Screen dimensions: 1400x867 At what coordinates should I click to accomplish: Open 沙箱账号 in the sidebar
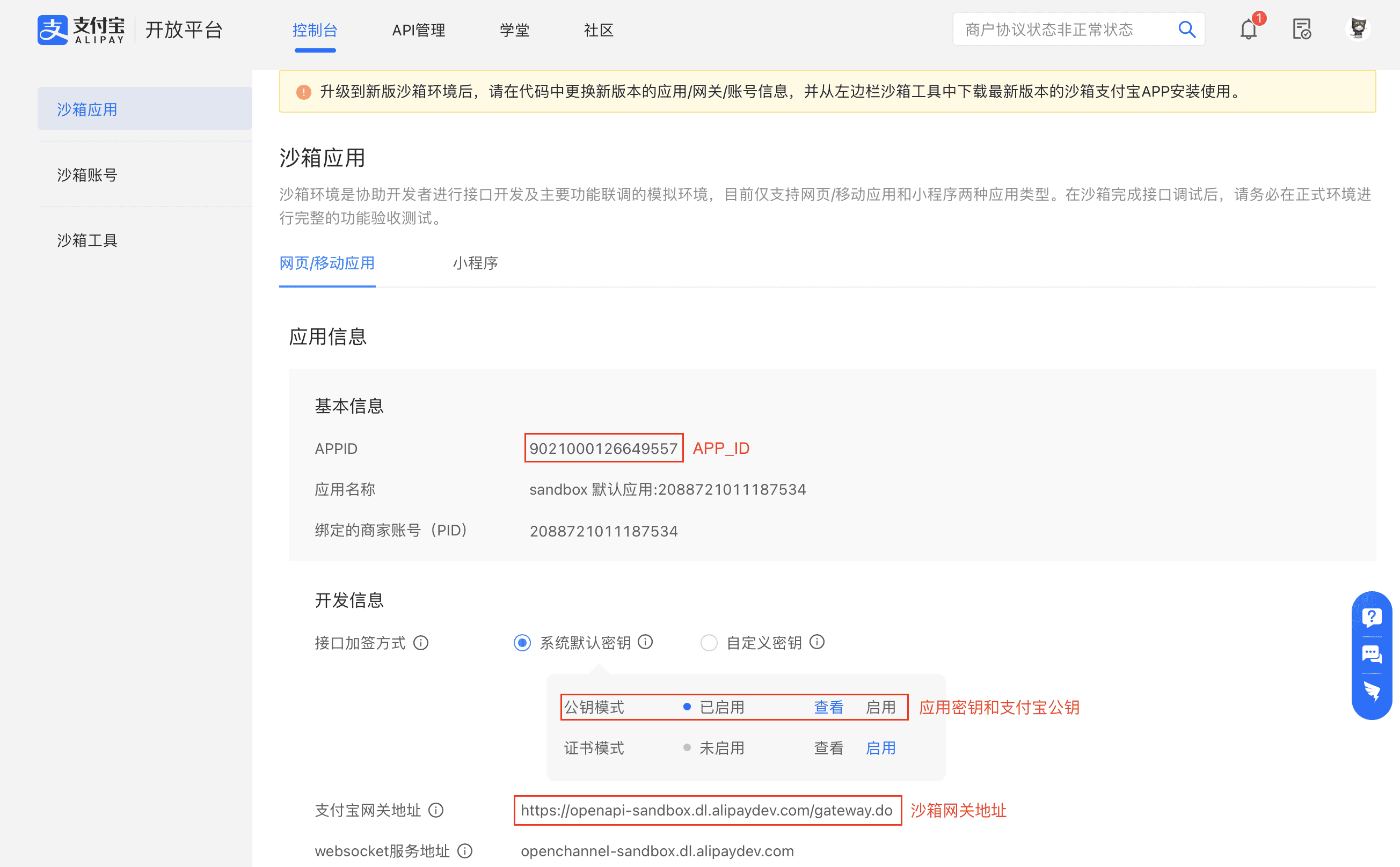point(87,175)
